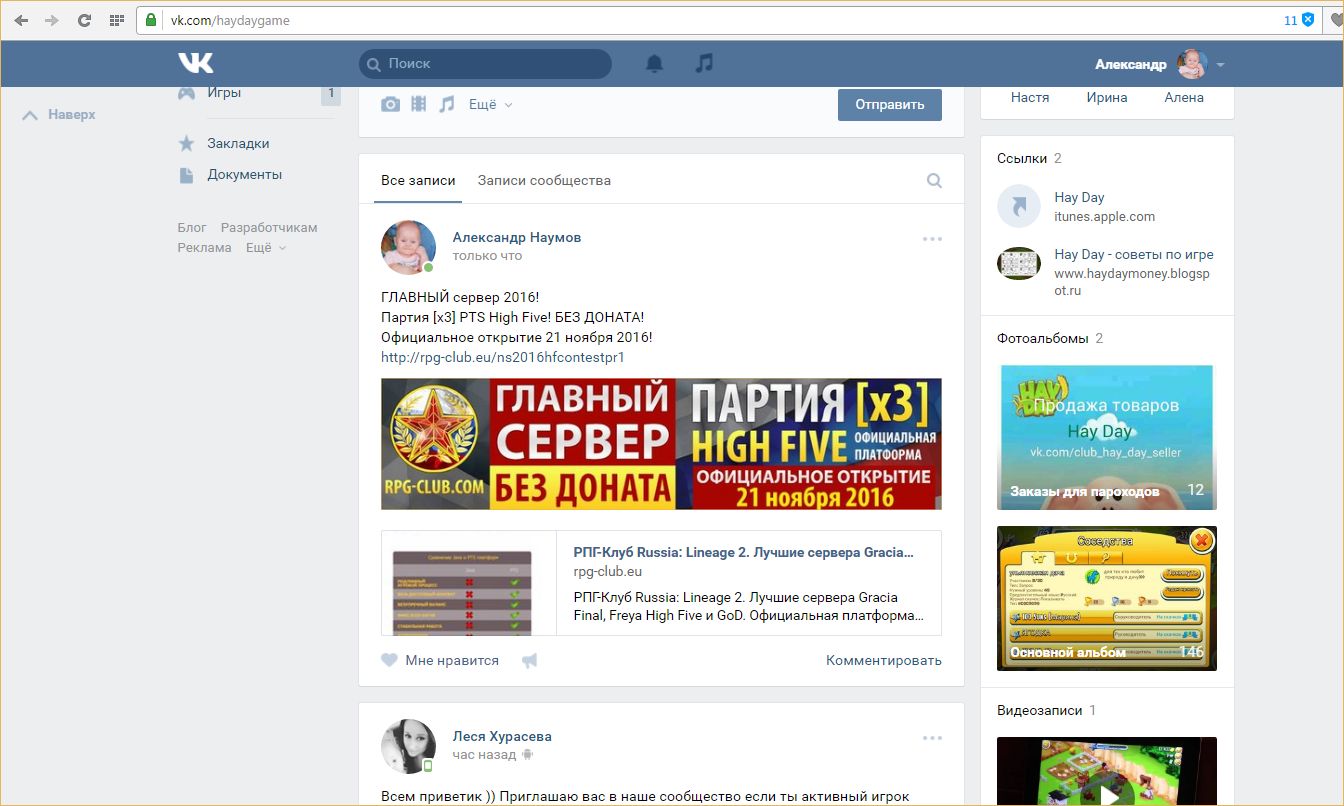The image size is (1344, 806).
Task: Switch to Все записи tab
Action: coord(418,181)
